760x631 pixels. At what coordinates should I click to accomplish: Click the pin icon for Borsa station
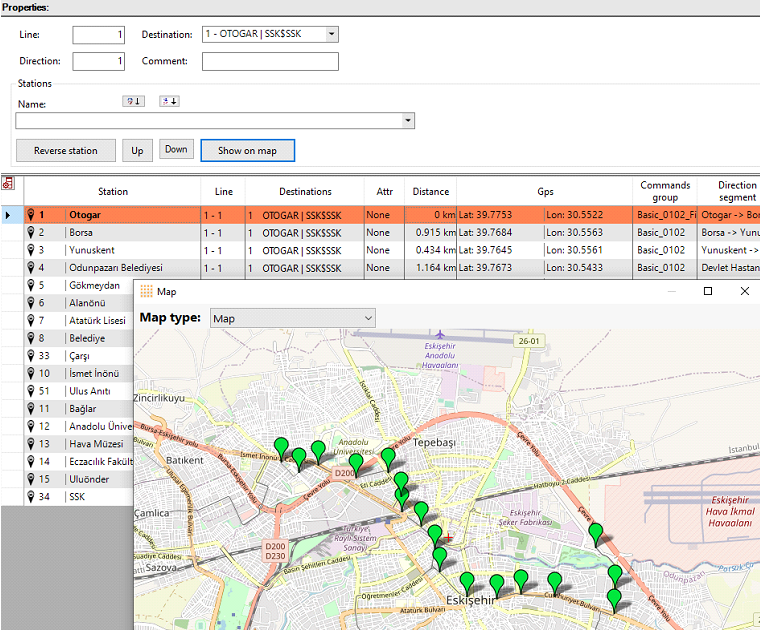coord(31,233)
